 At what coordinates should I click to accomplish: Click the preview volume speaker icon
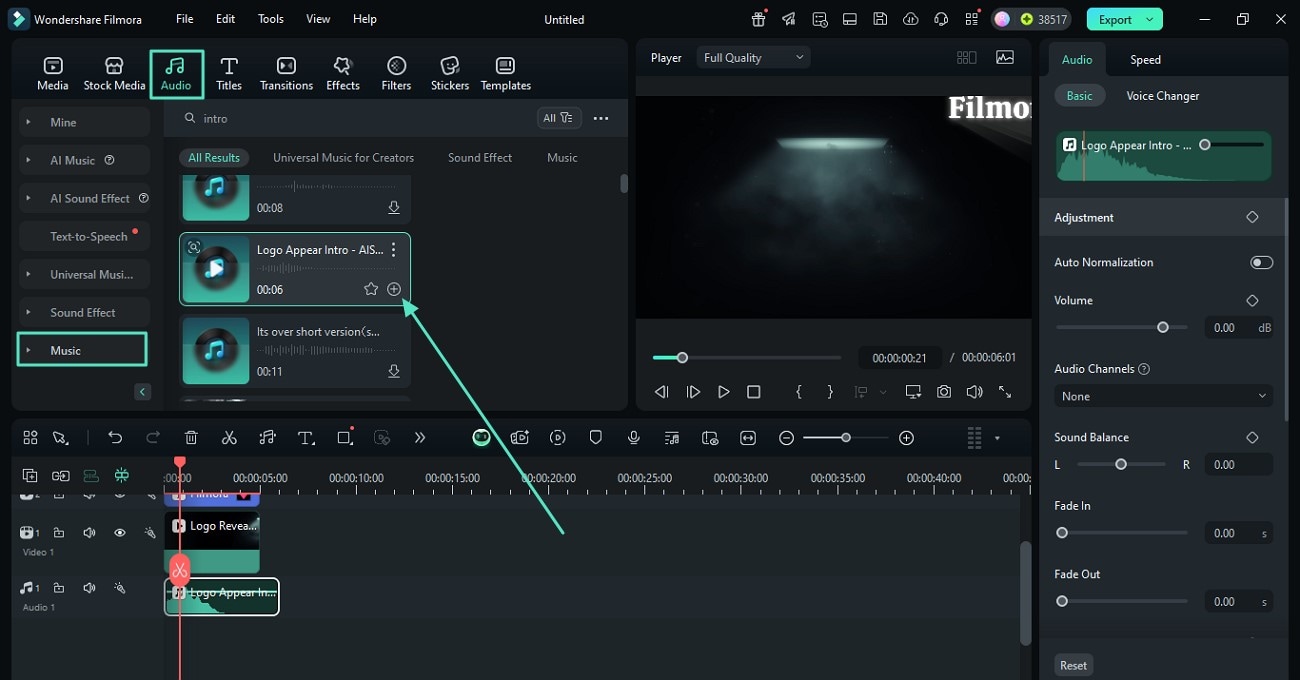click(974, 392)
